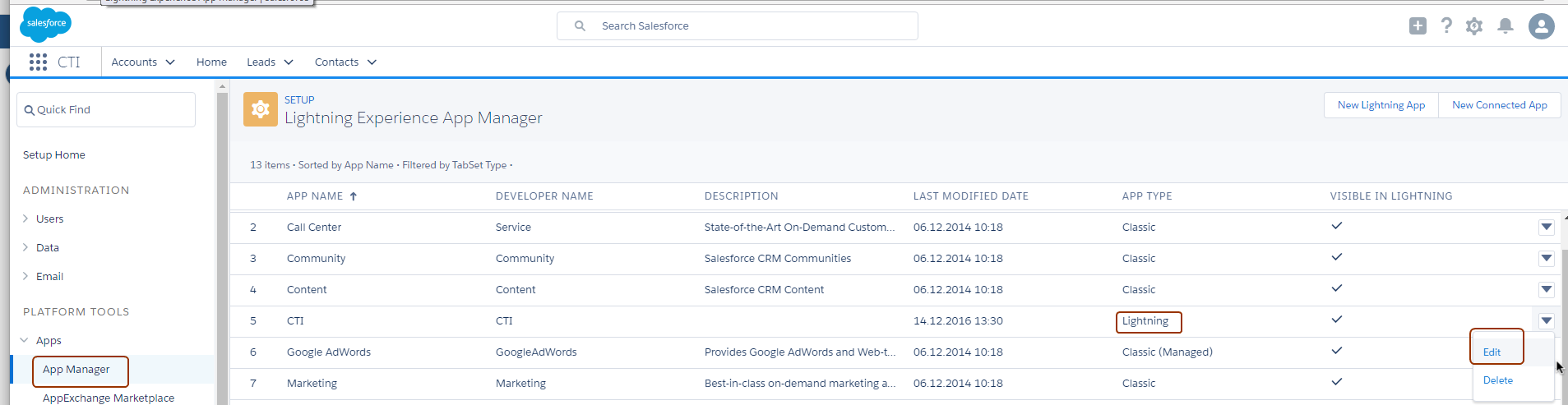Click the New Connected App button
Viewport: 1568px width, 405px height.
pos(1500,105)
